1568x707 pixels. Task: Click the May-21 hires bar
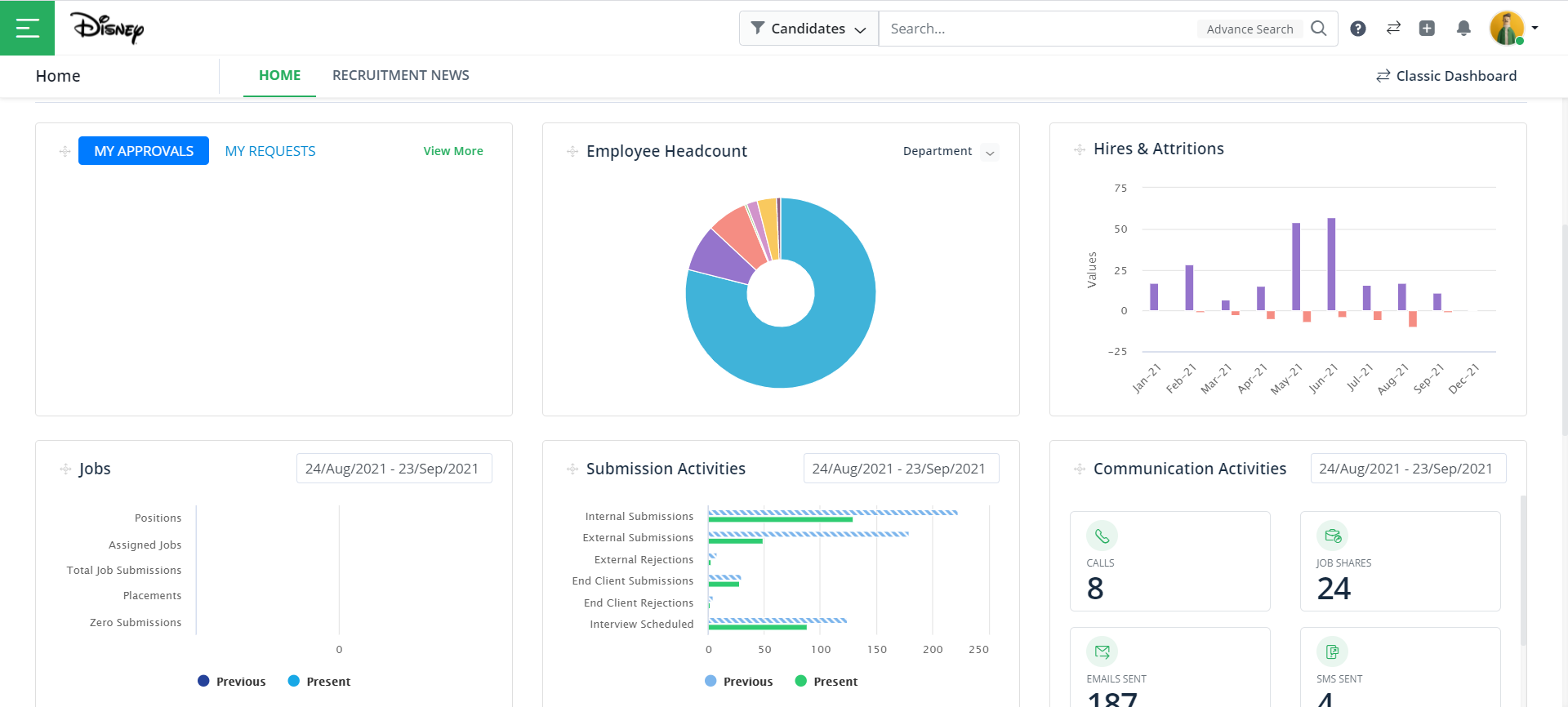(1296, 266)
